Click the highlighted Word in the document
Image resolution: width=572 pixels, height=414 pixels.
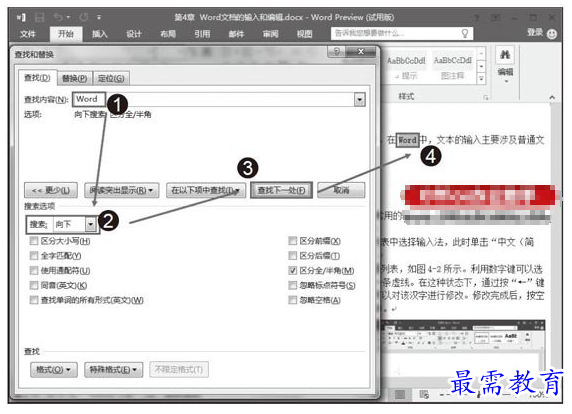coord(407,140)
